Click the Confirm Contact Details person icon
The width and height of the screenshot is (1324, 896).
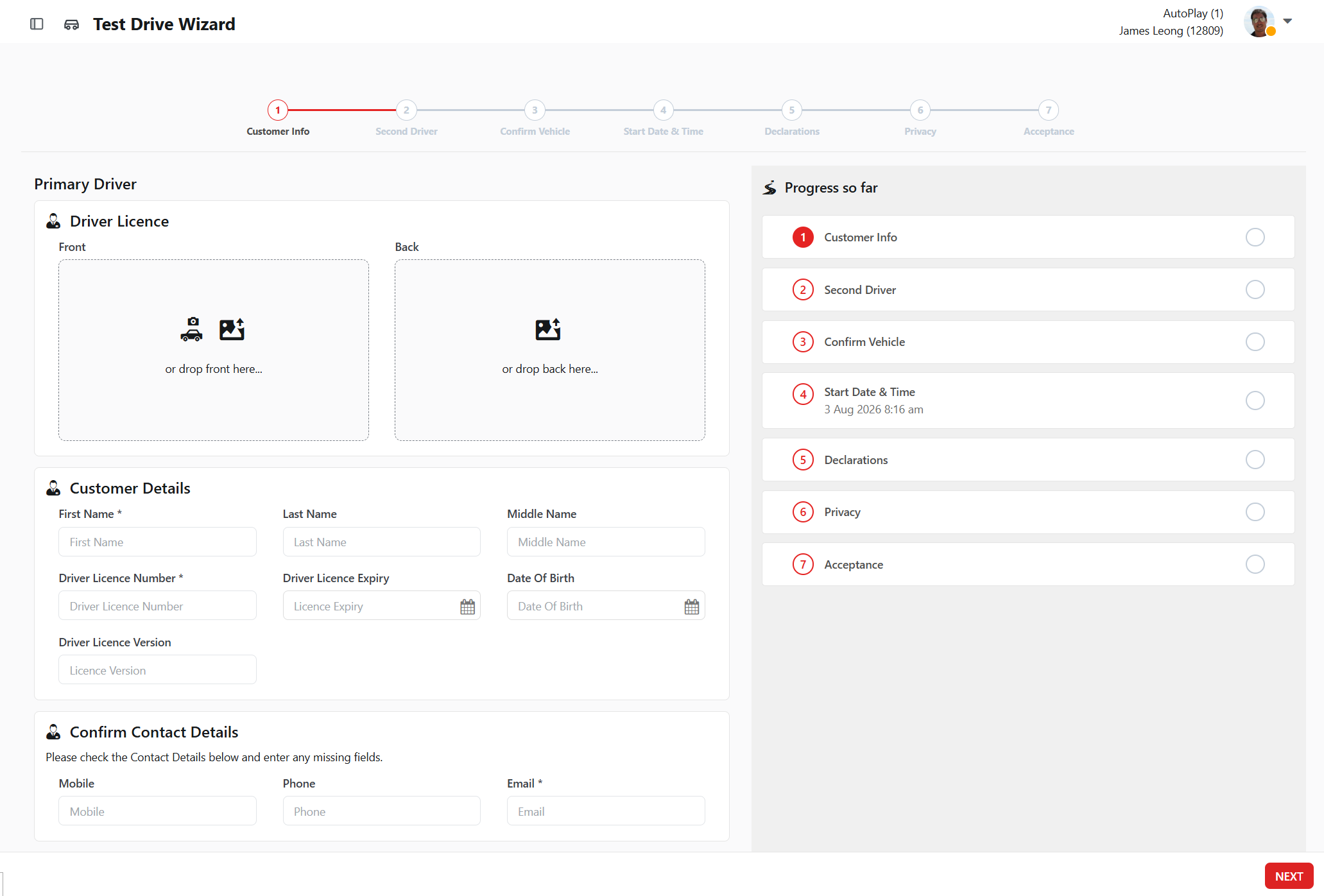(x=53, y=732)
